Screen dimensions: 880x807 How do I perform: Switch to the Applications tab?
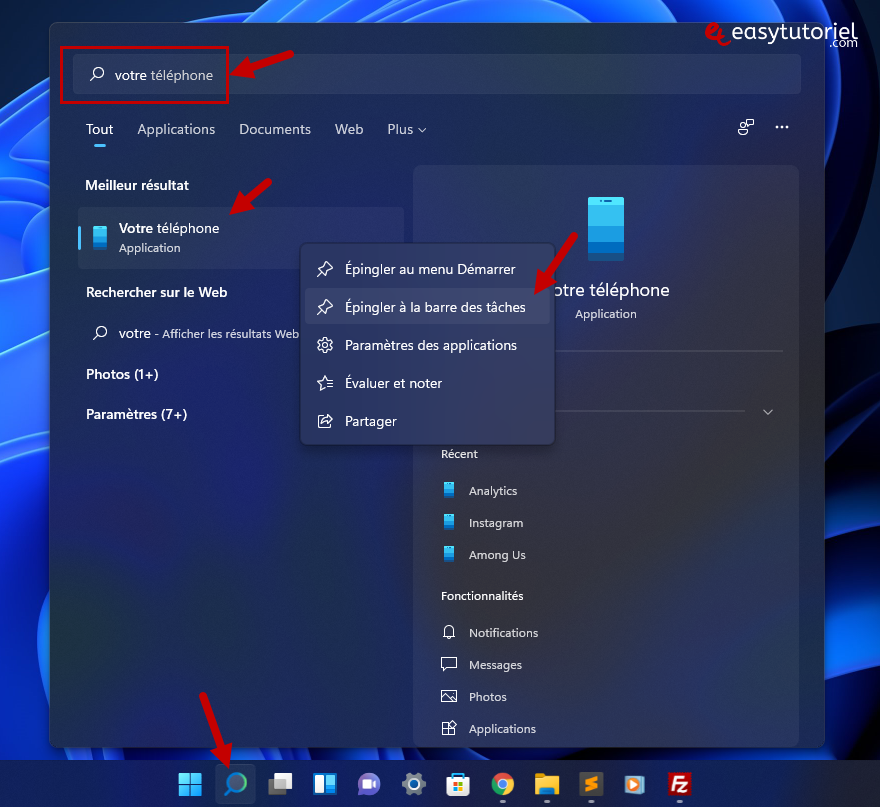pos(176,130)
